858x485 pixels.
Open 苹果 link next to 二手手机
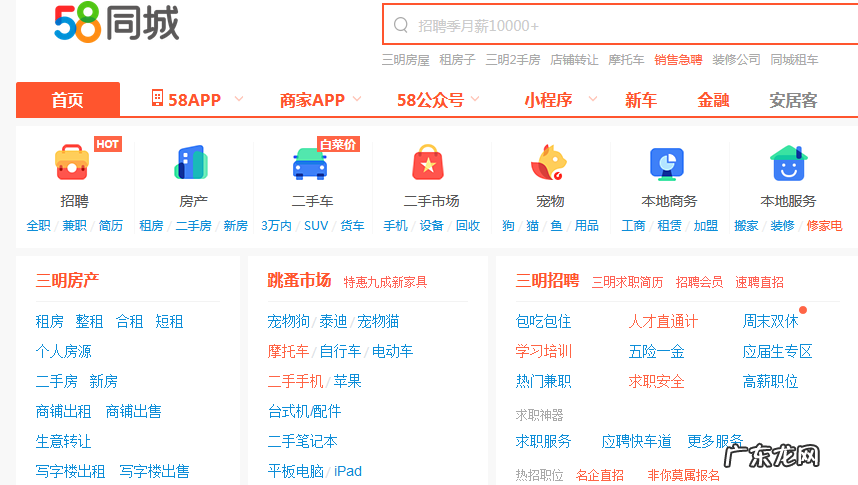point(347,381)
